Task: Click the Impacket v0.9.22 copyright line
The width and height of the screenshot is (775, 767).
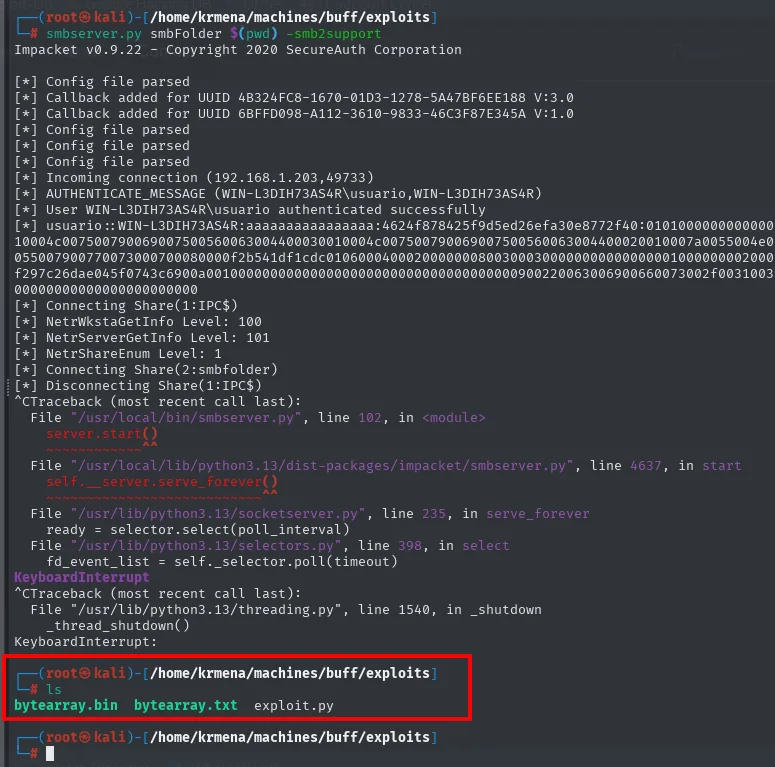Action: (x=238, y=50)
